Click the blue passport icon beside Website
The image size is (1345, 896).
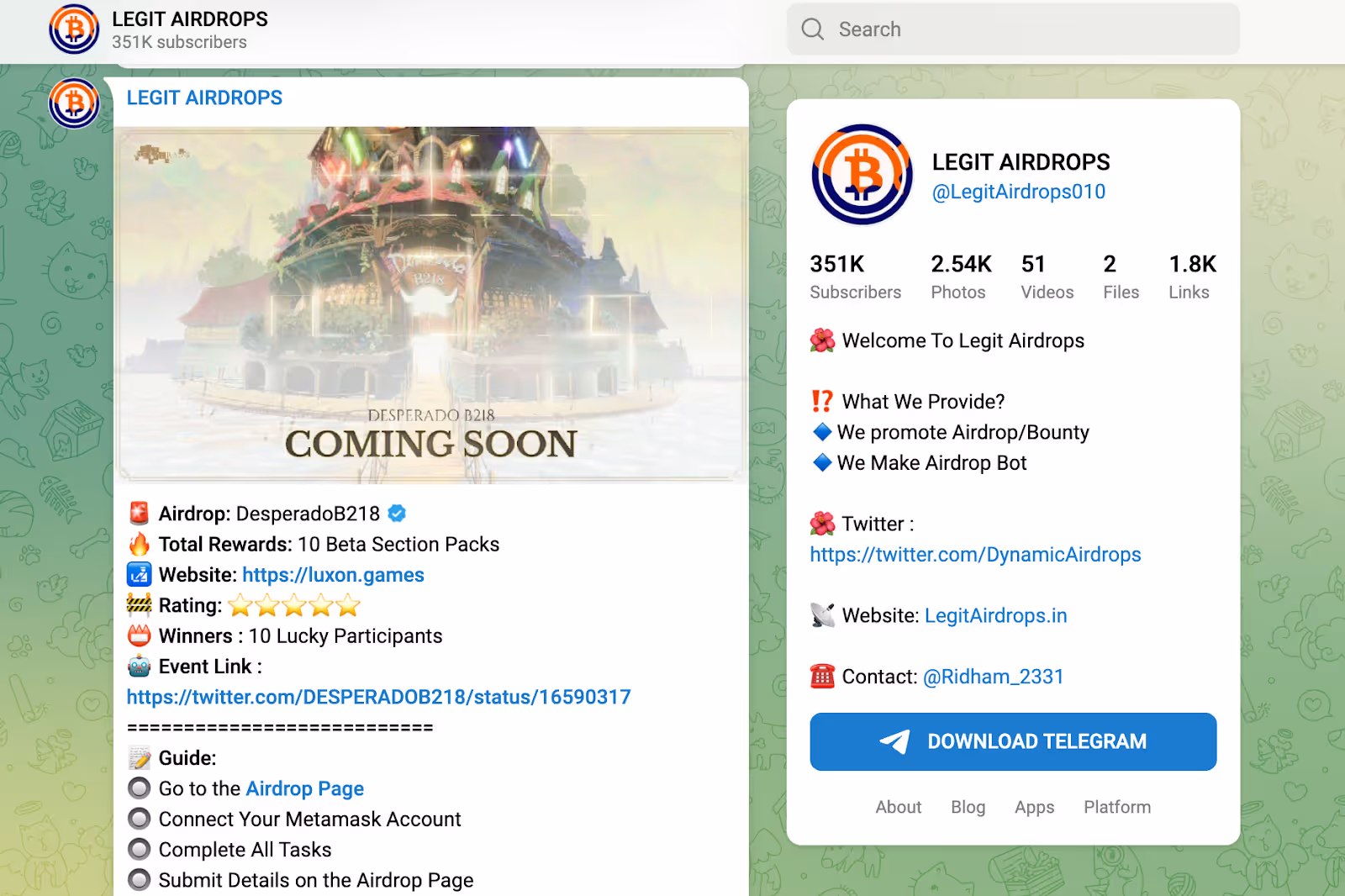(140, 574)
